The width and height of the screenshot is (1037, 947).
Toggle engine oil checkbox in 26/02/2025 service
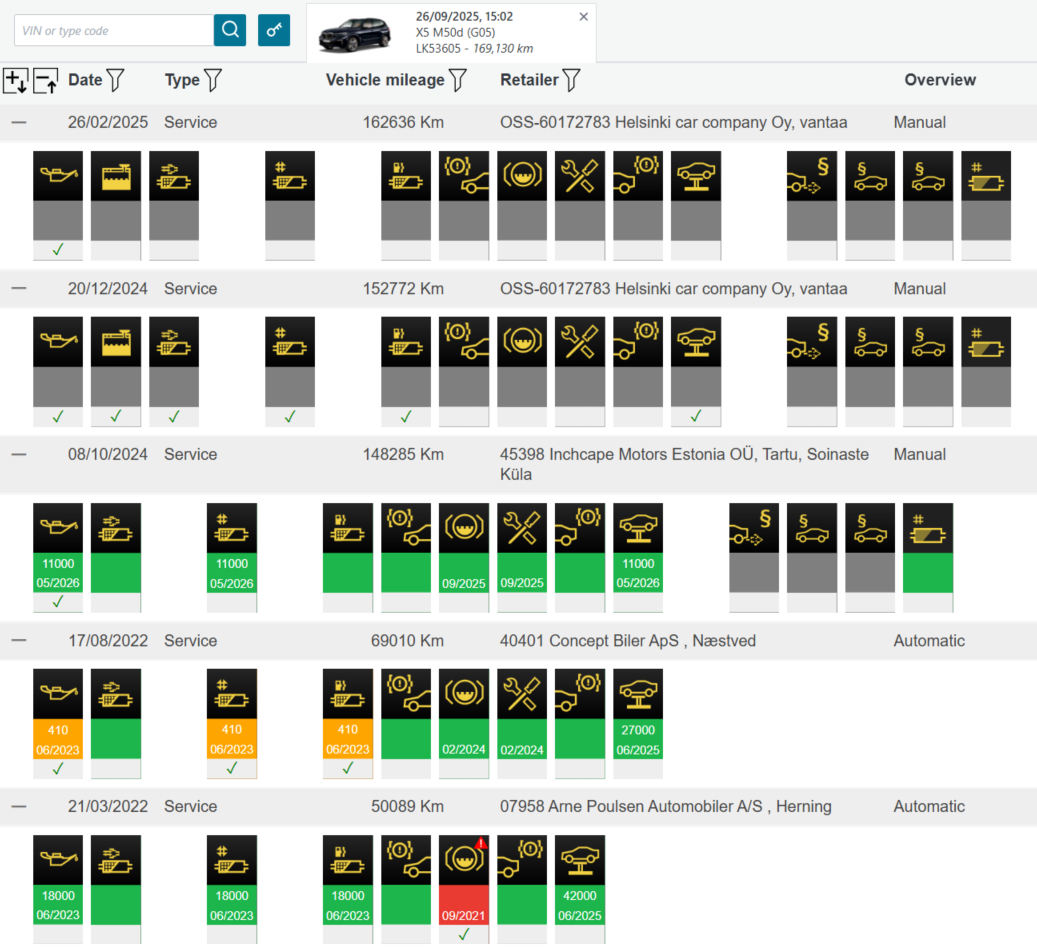tap(58, 250)
